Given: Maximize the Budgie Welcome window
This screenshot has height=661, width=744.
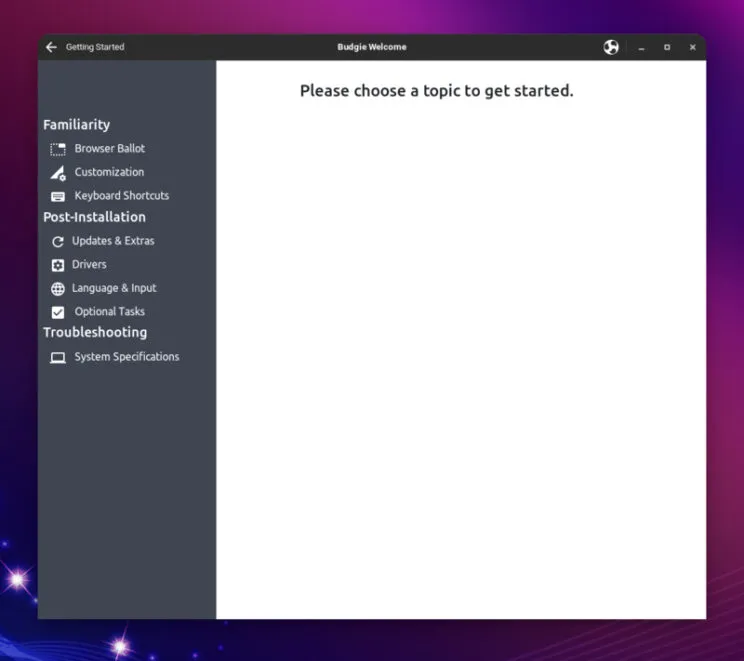Looking at the screenshot, I should coord(667,47).
